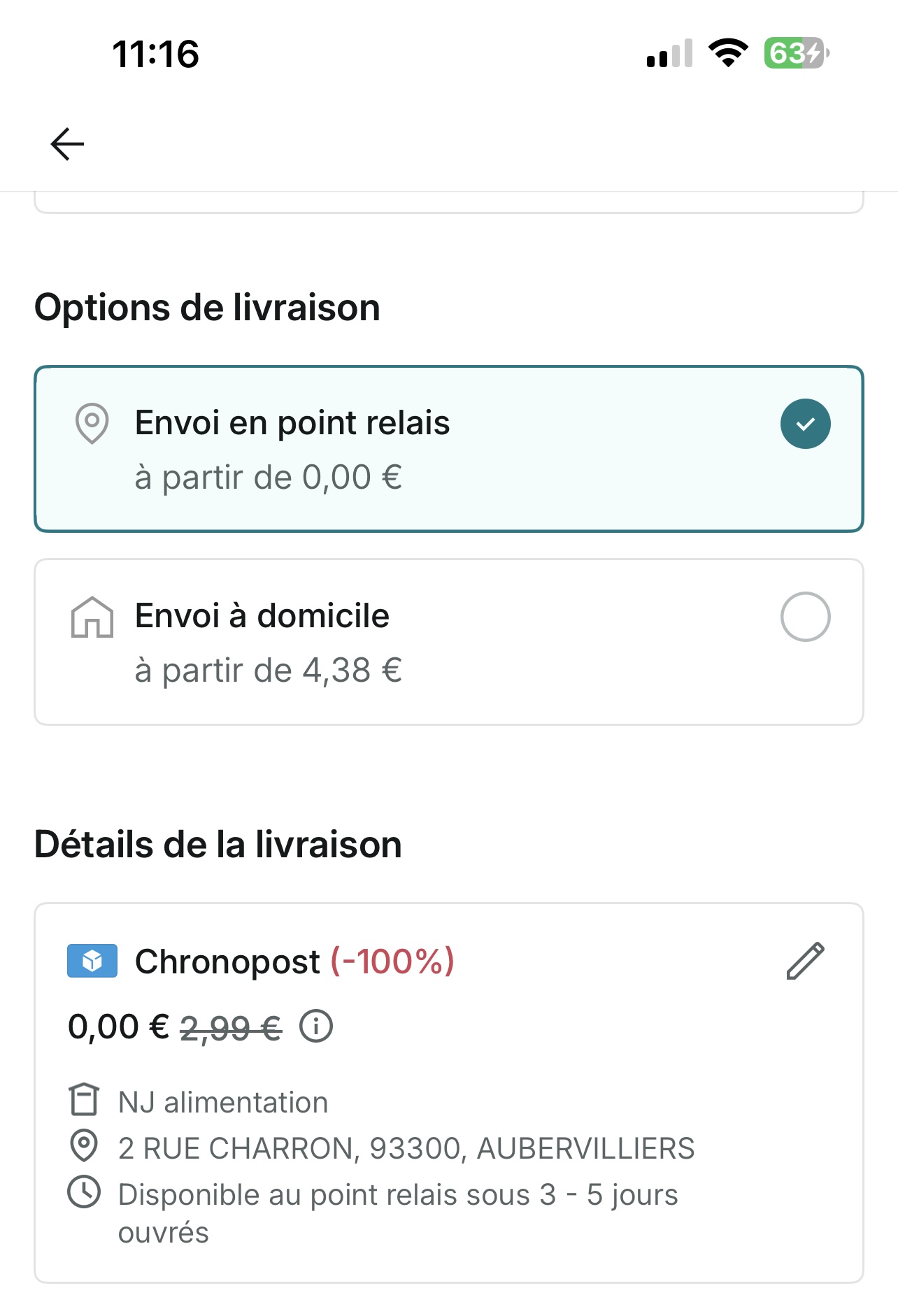Screen dimensions: 898x1316
Task: Tap the house icon beside Envoi à domicile
Action: tap(92, 617)
